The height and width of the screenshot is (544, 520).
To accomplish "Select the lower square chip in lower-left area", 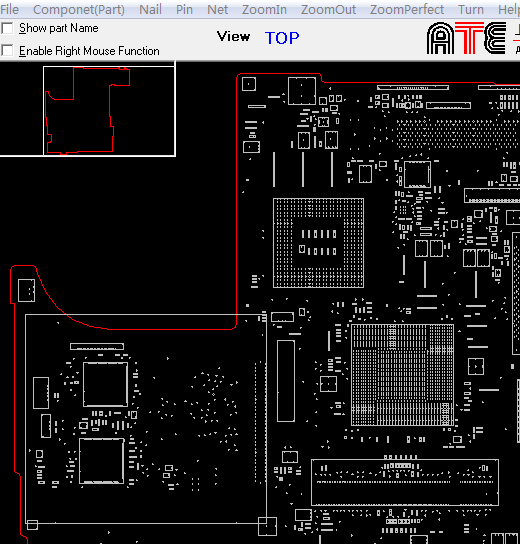I will tap(102, 461).
